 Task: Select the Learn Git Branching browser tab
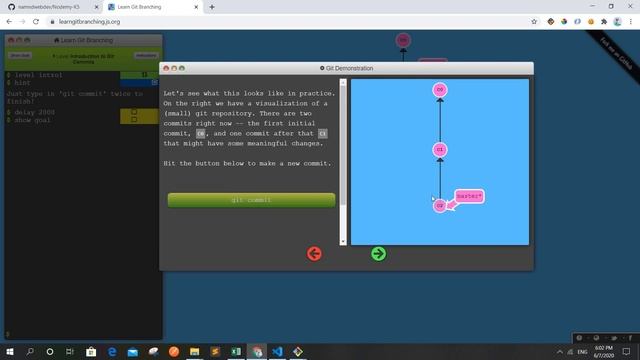[x=152, y=7]
